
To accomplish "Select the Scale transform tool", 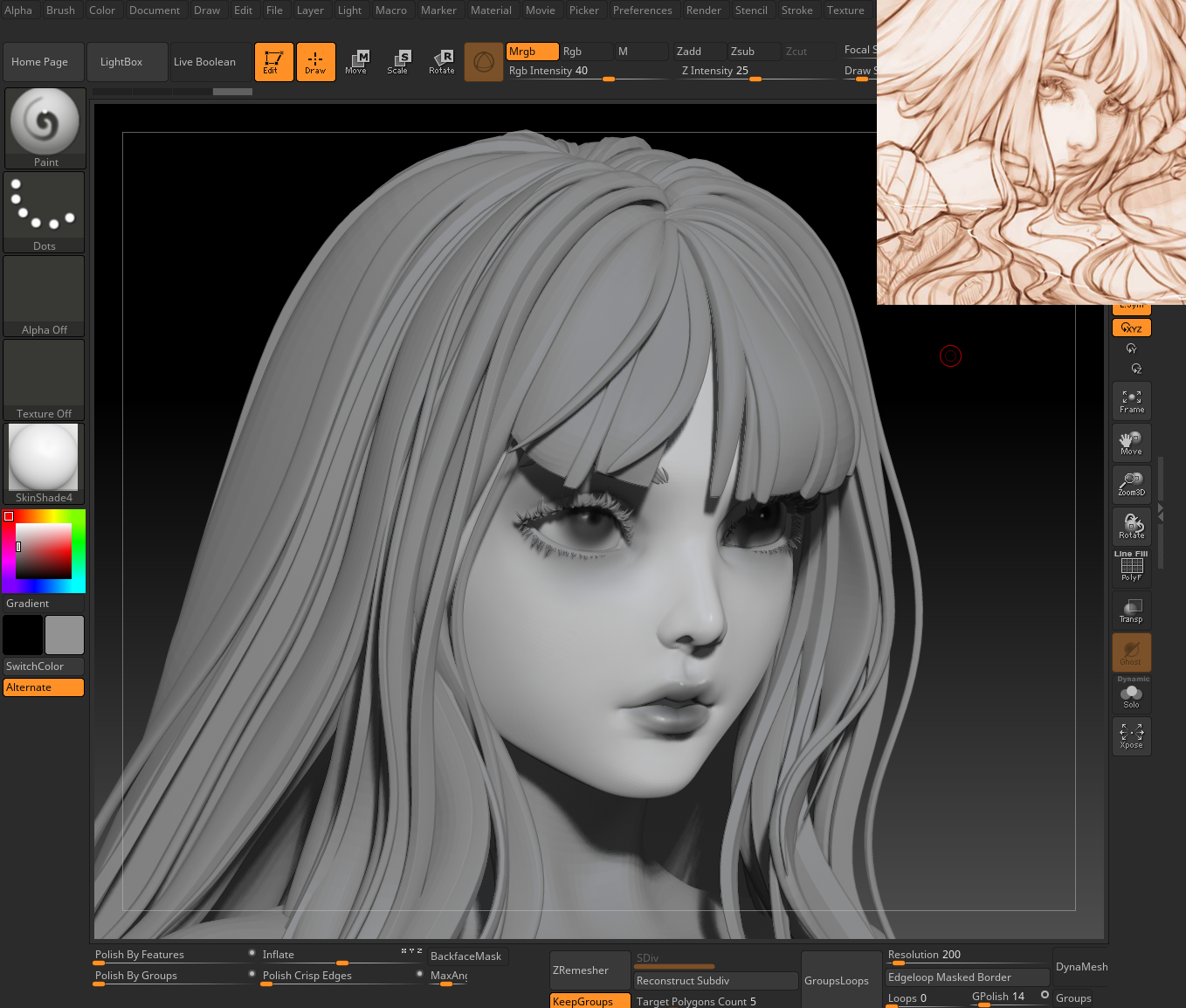I will (x=398, y=62).
